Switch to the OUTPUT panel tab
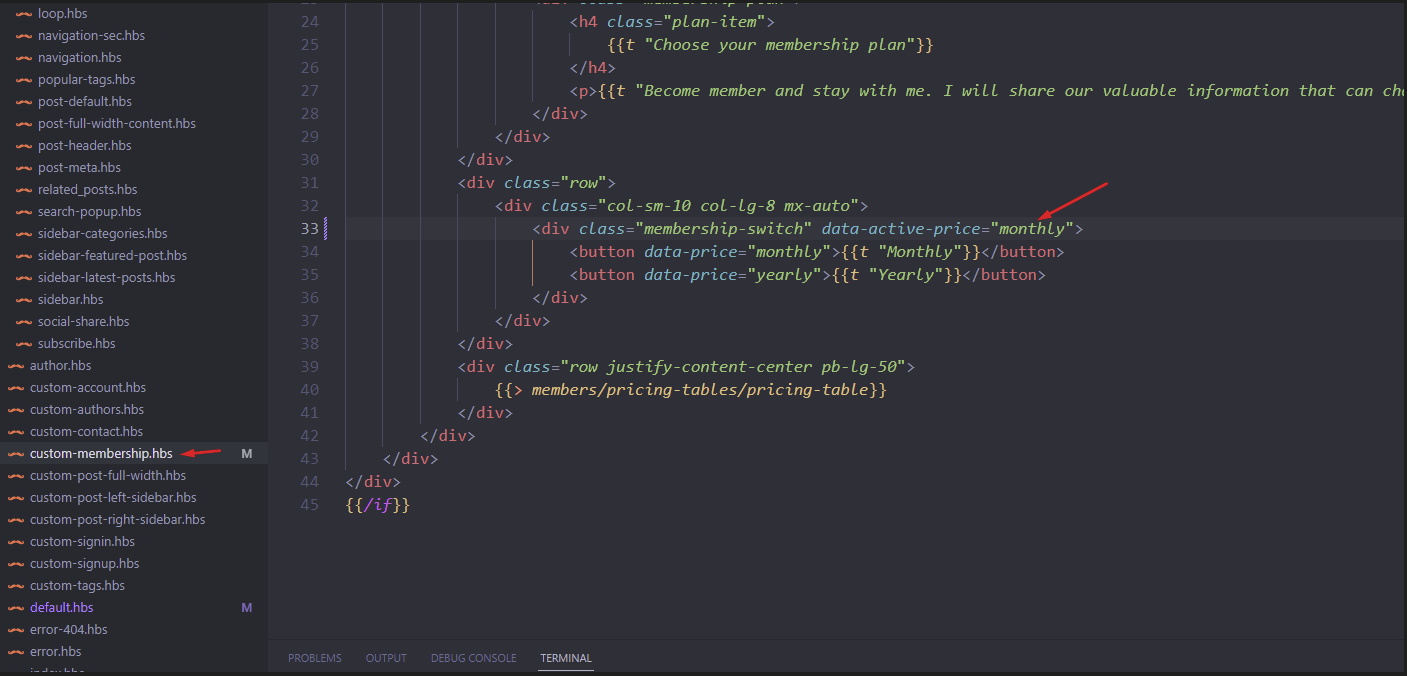The height and width of the screenshot is (676, 1407). [386, 658]
